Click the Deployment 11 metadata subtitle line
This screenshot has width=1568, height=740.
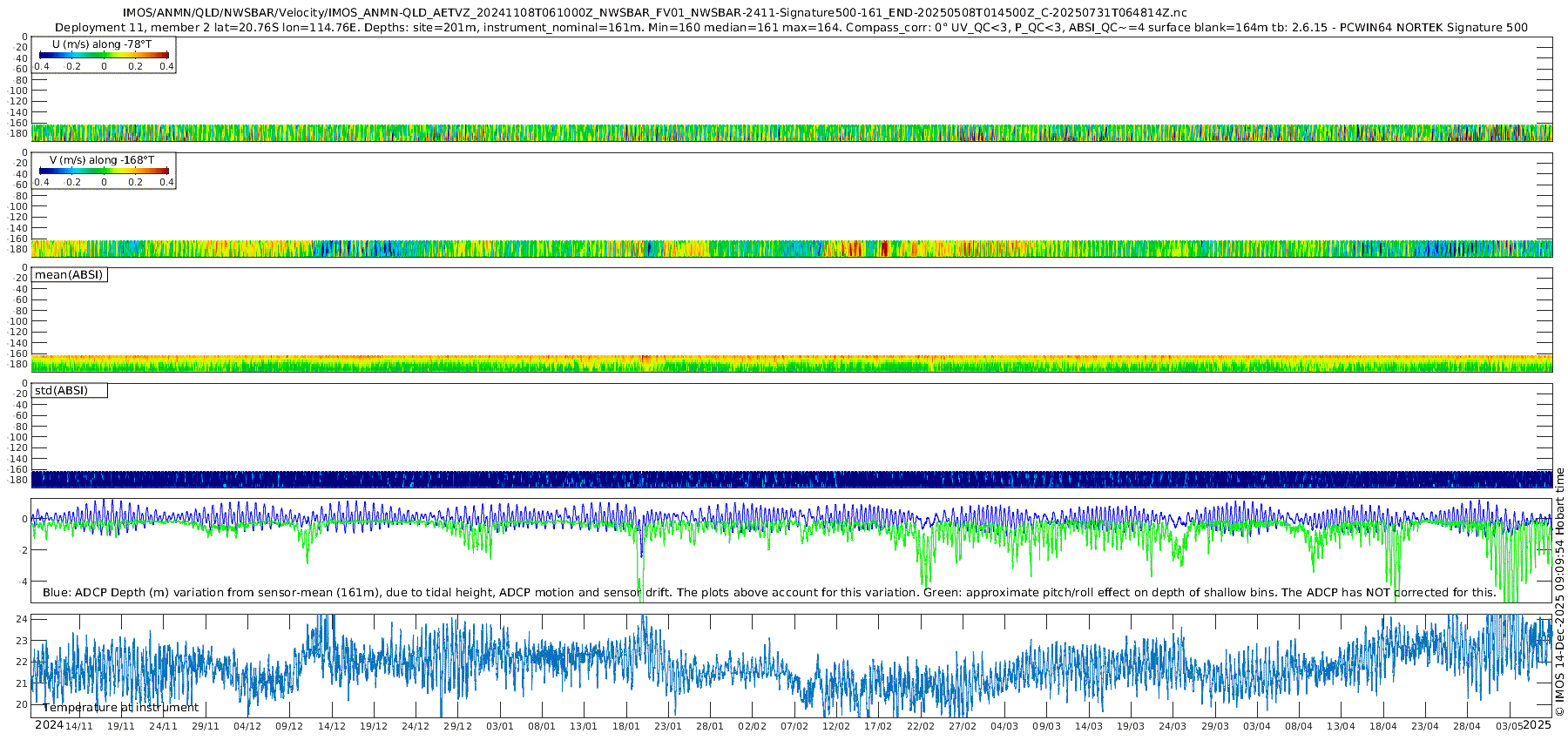coord(791,28)
